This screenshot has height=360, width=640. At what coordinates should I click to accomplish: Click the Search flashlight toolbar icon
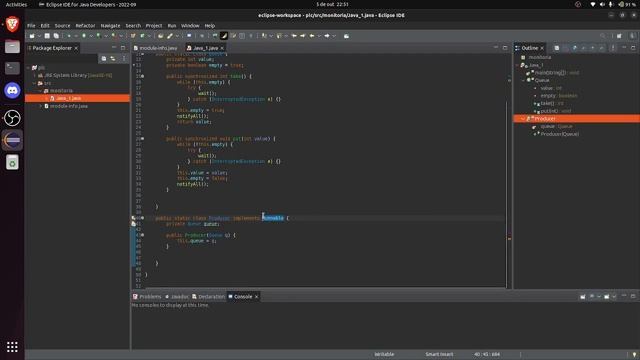pyautogui.click(x=170, y=36)
